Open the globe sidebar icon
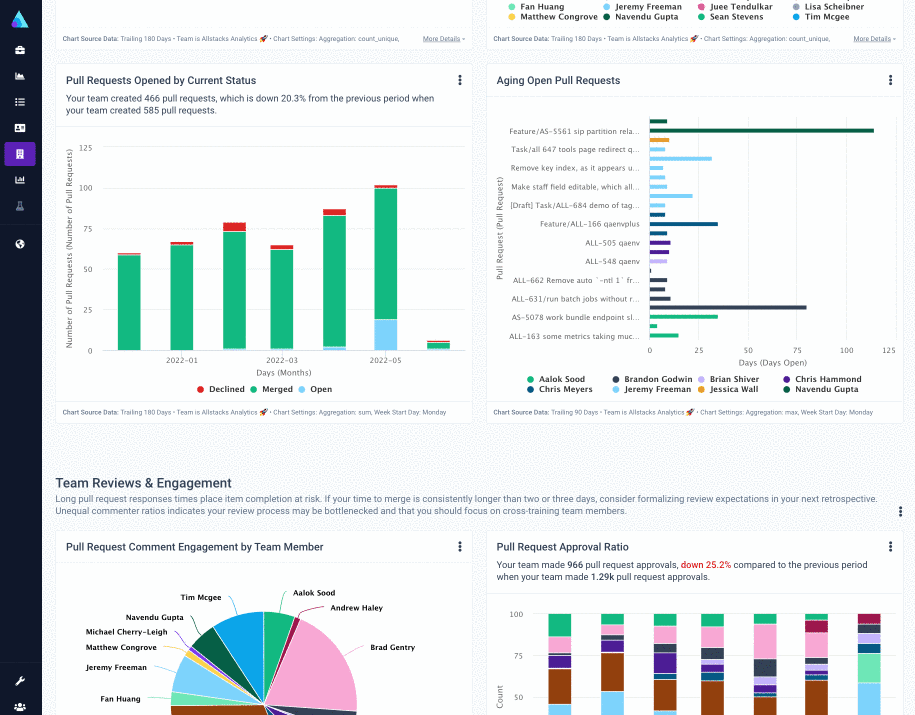The width and height of the screenshot is (915, 715). pos(20,244)
